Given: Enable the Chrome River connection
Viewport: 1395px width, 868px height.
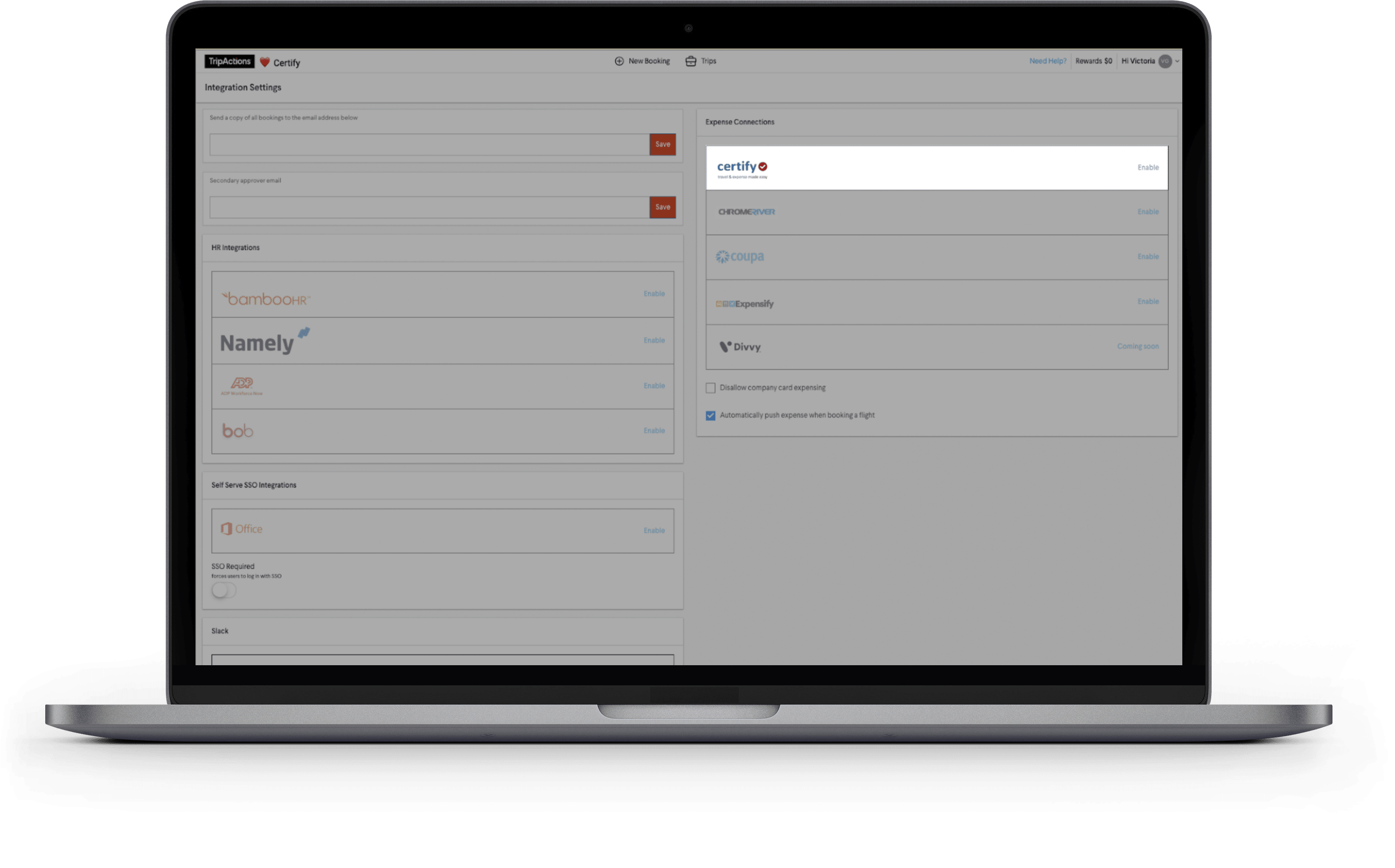Looking at the screenshot, I should [1147, 212].
